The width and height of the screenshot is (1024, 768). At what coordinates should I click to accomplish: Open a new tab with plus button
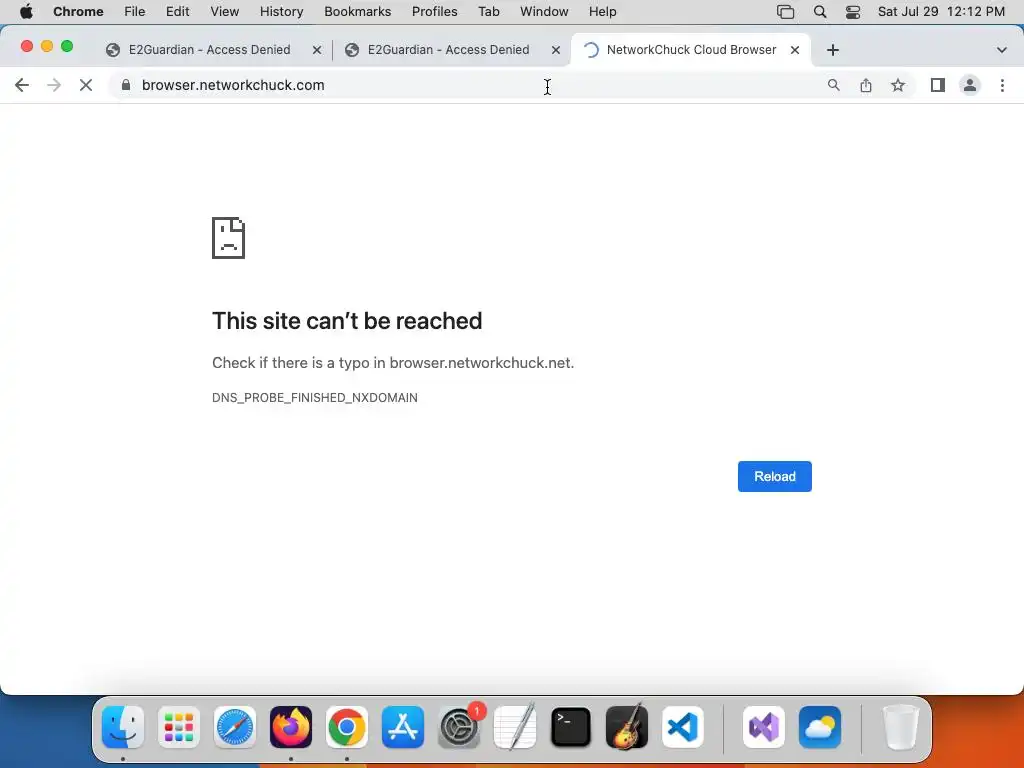(833, 50)
